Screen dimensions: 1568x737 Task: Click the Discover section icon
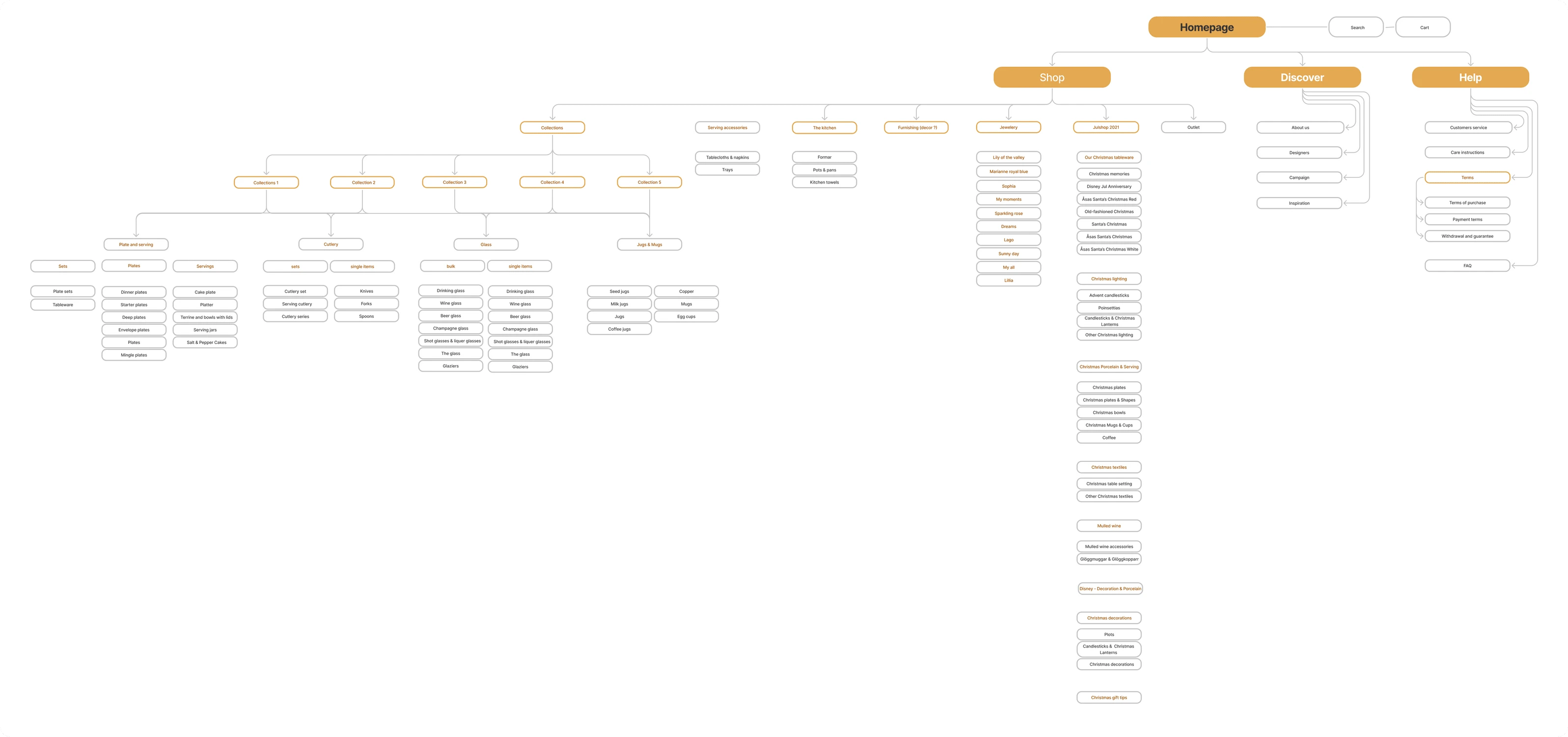pos(1303,77)
